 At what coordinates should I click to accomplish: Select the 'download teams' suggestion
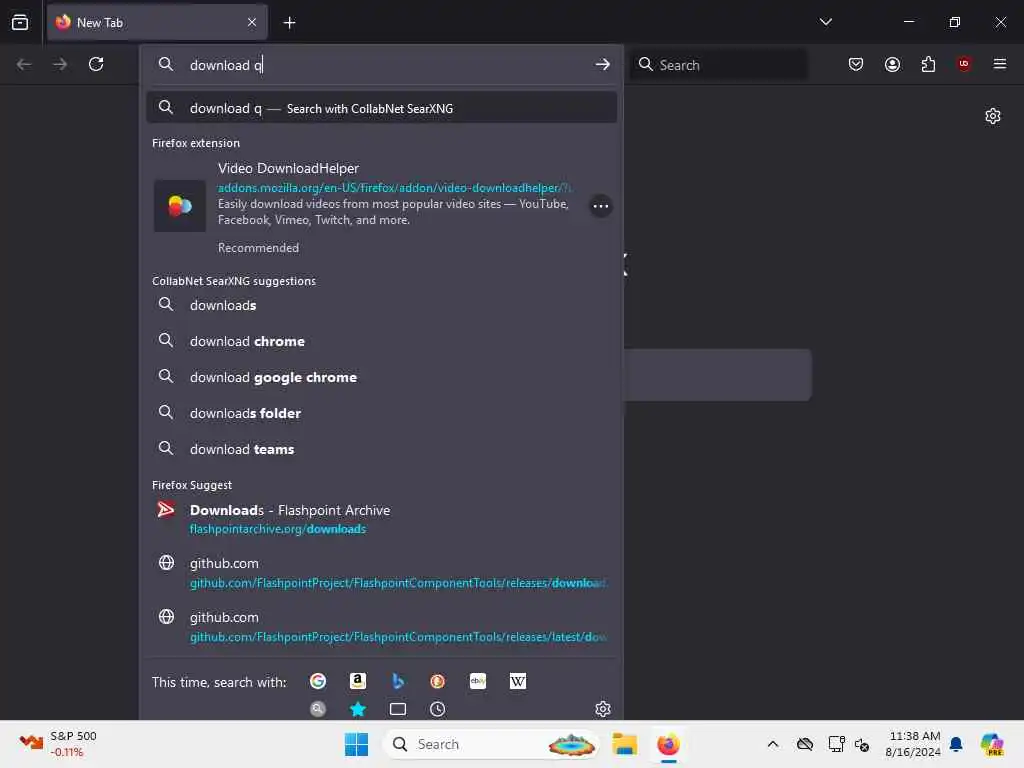(x=381, y=449)
